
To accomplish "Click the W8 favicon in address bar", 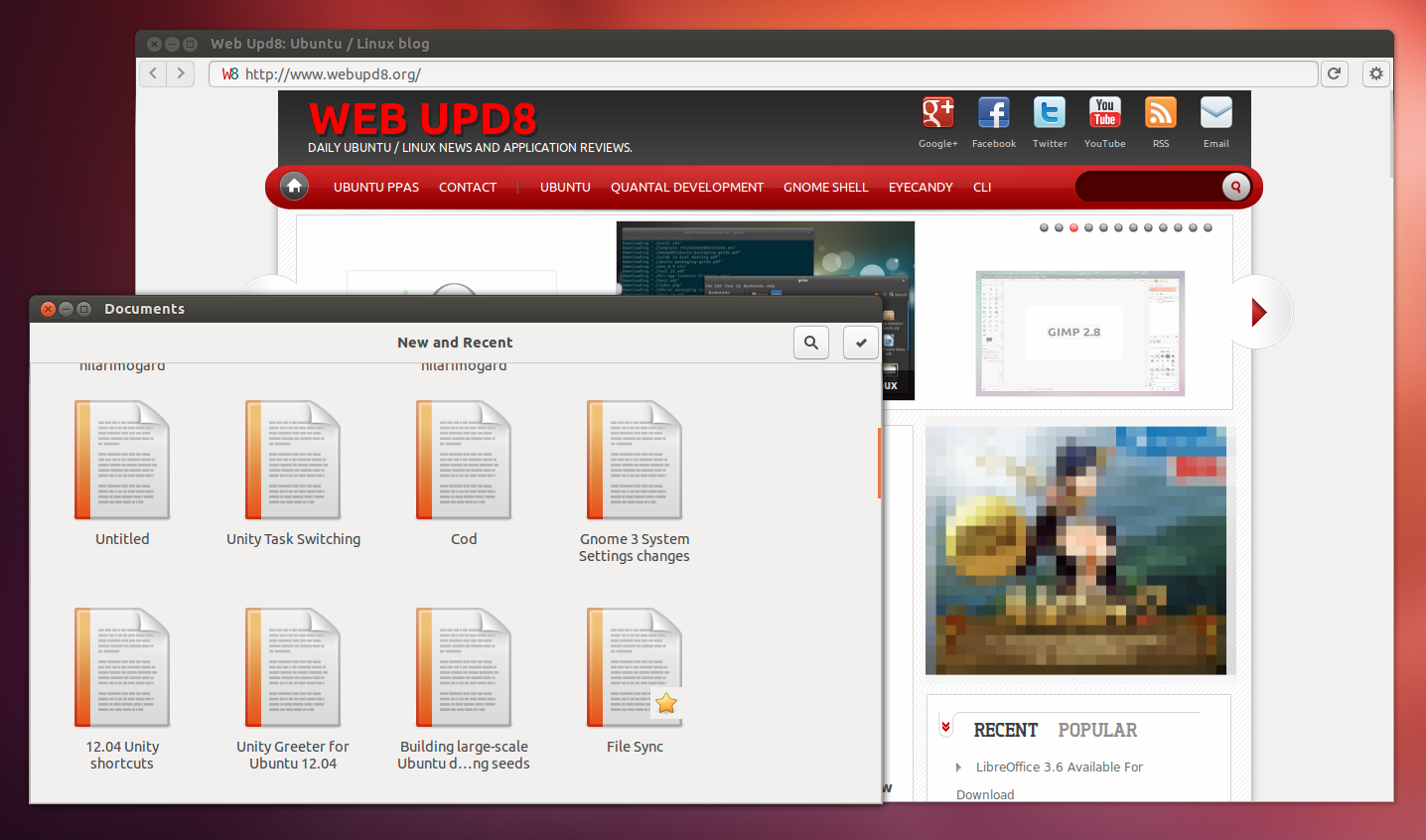I will [229, 73].
